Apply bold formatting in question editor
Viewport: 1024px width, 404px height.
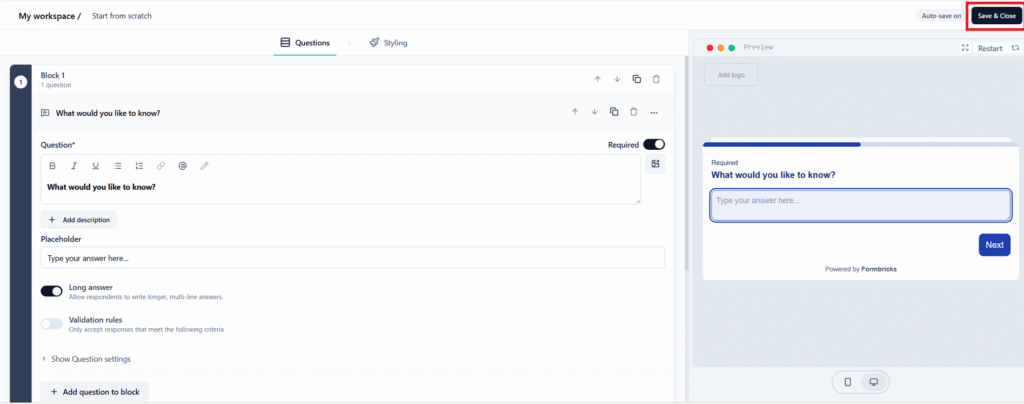click(x=52, y=166)
